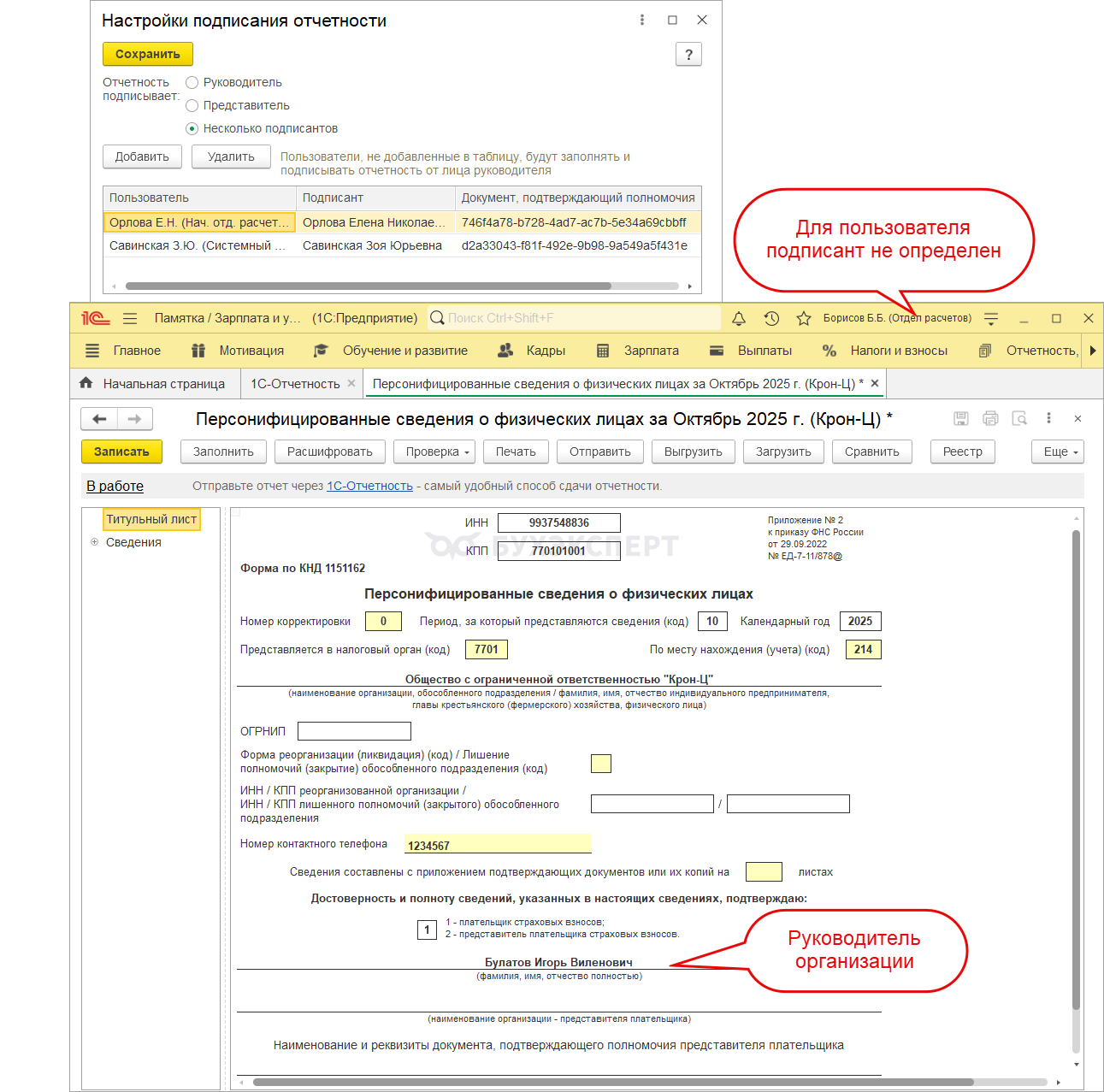The height and width of the screenshot is (1092, 1104).
Task: Select the Титульный лист tree item
Action: click(x=151, y=519)
